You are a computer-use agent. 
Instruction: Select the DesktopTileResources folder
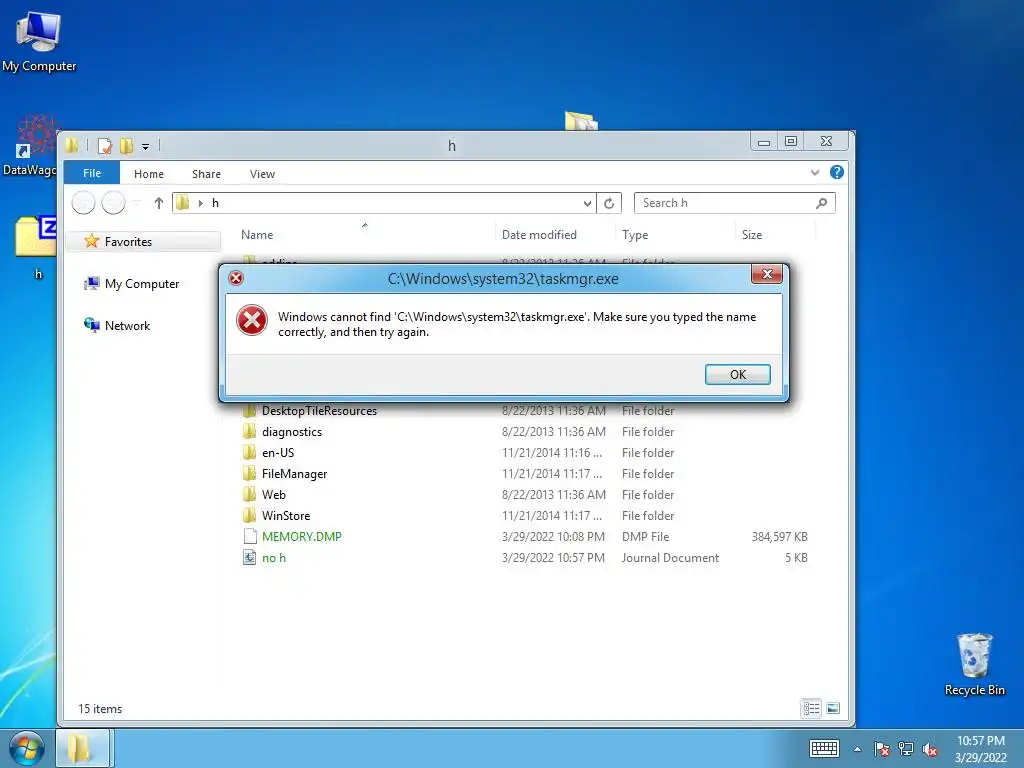point(319,411)
